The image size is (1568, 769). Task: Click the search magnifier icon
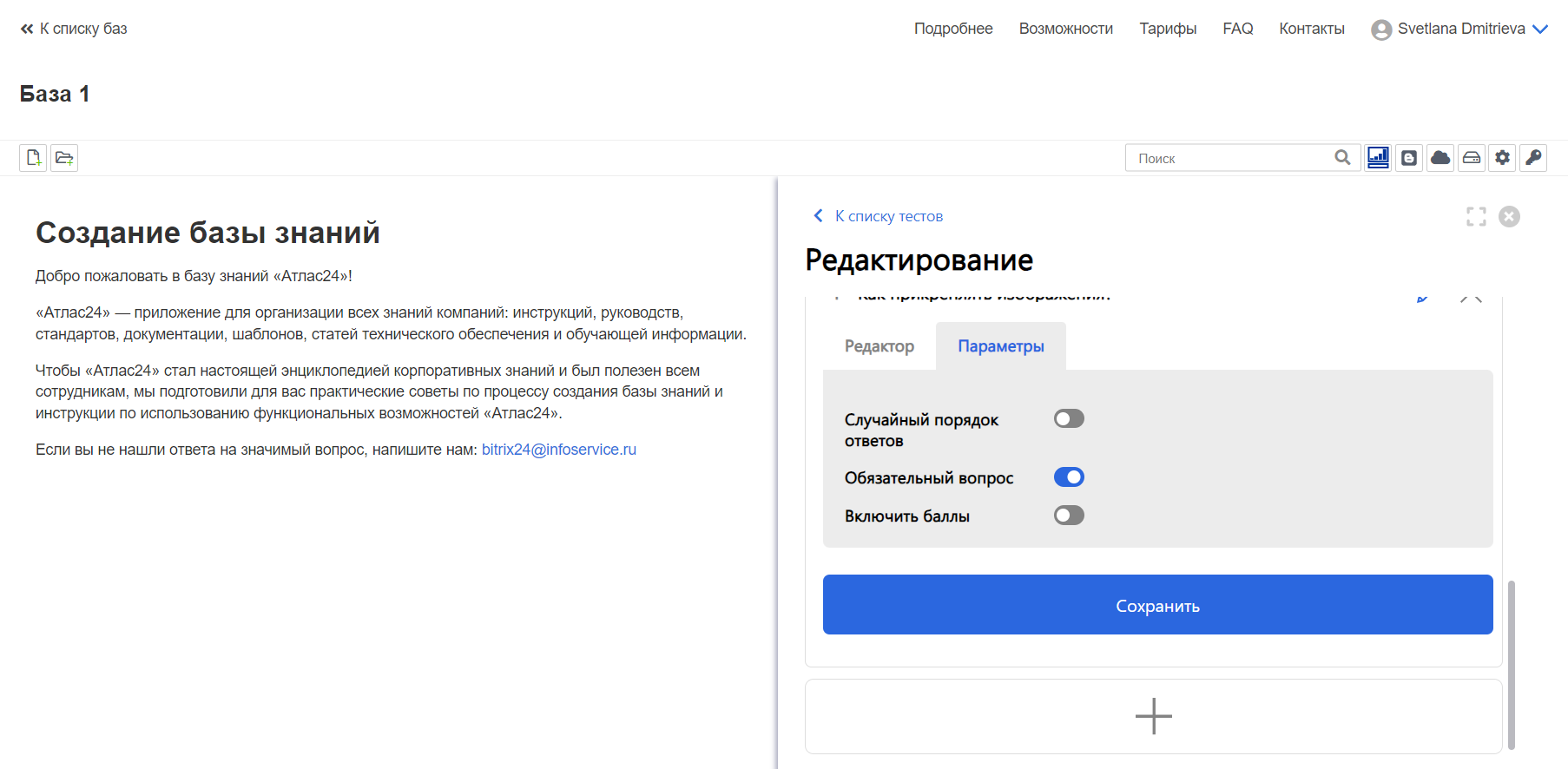pyautogui.click(x=1342, y=158)
